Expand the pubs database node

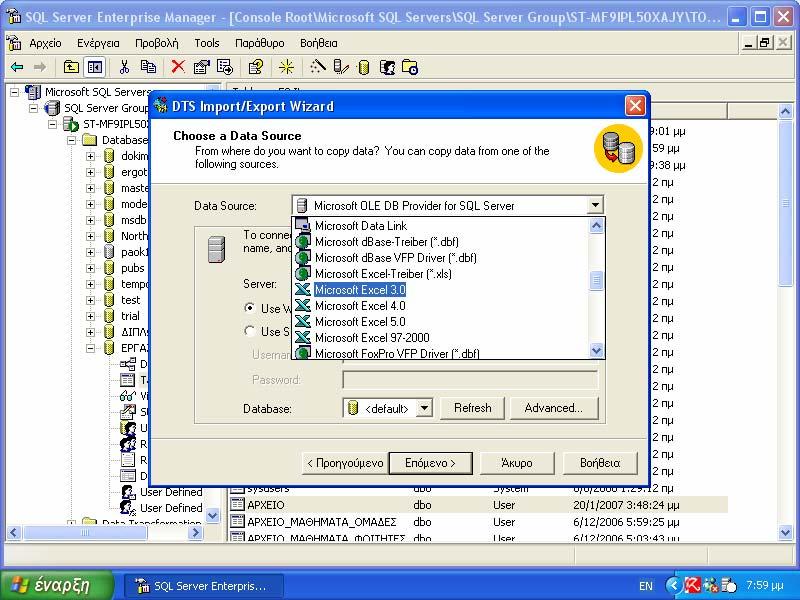[90, 268]
